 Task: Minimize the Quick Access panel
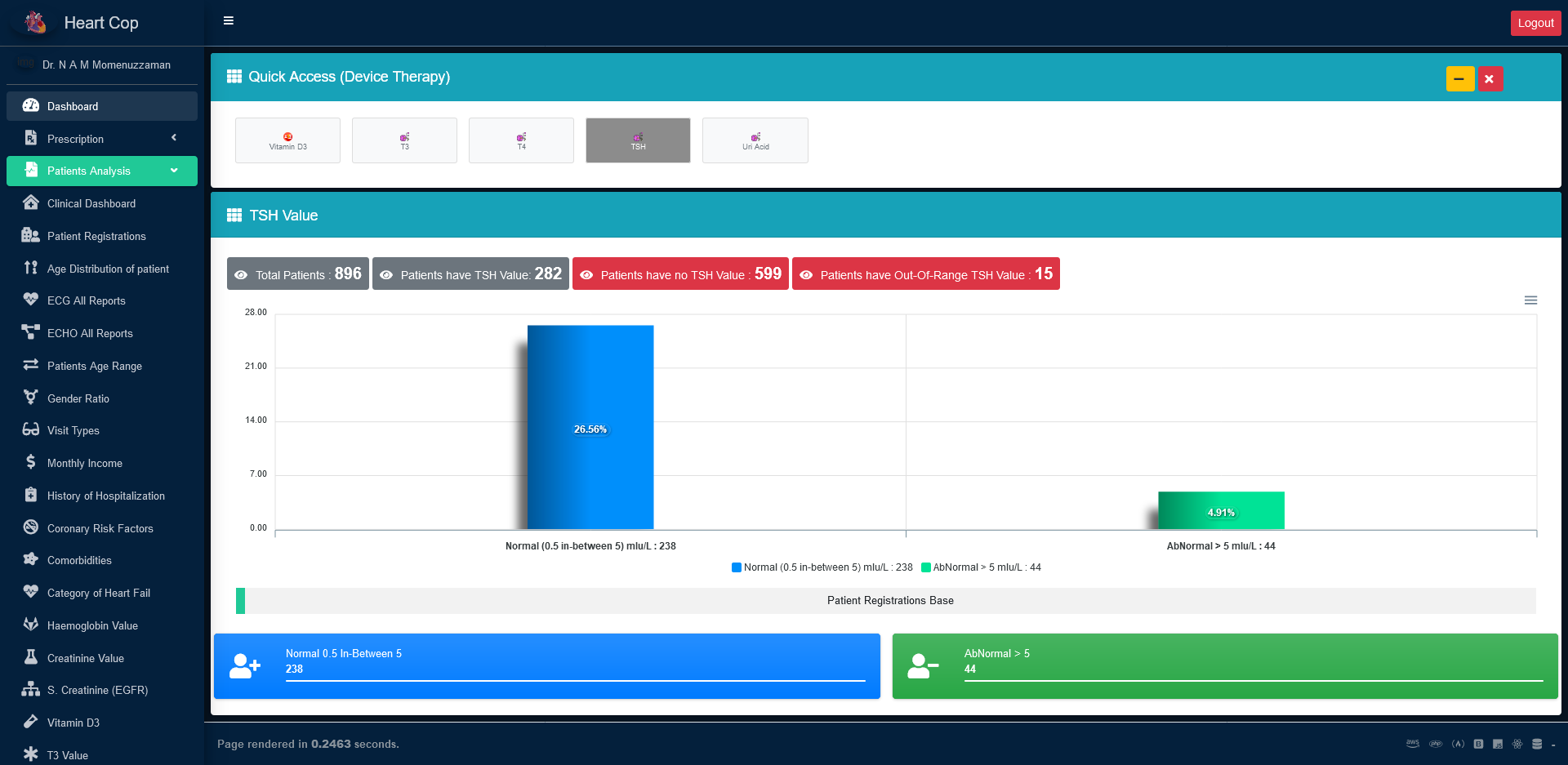pos(1459,79)
